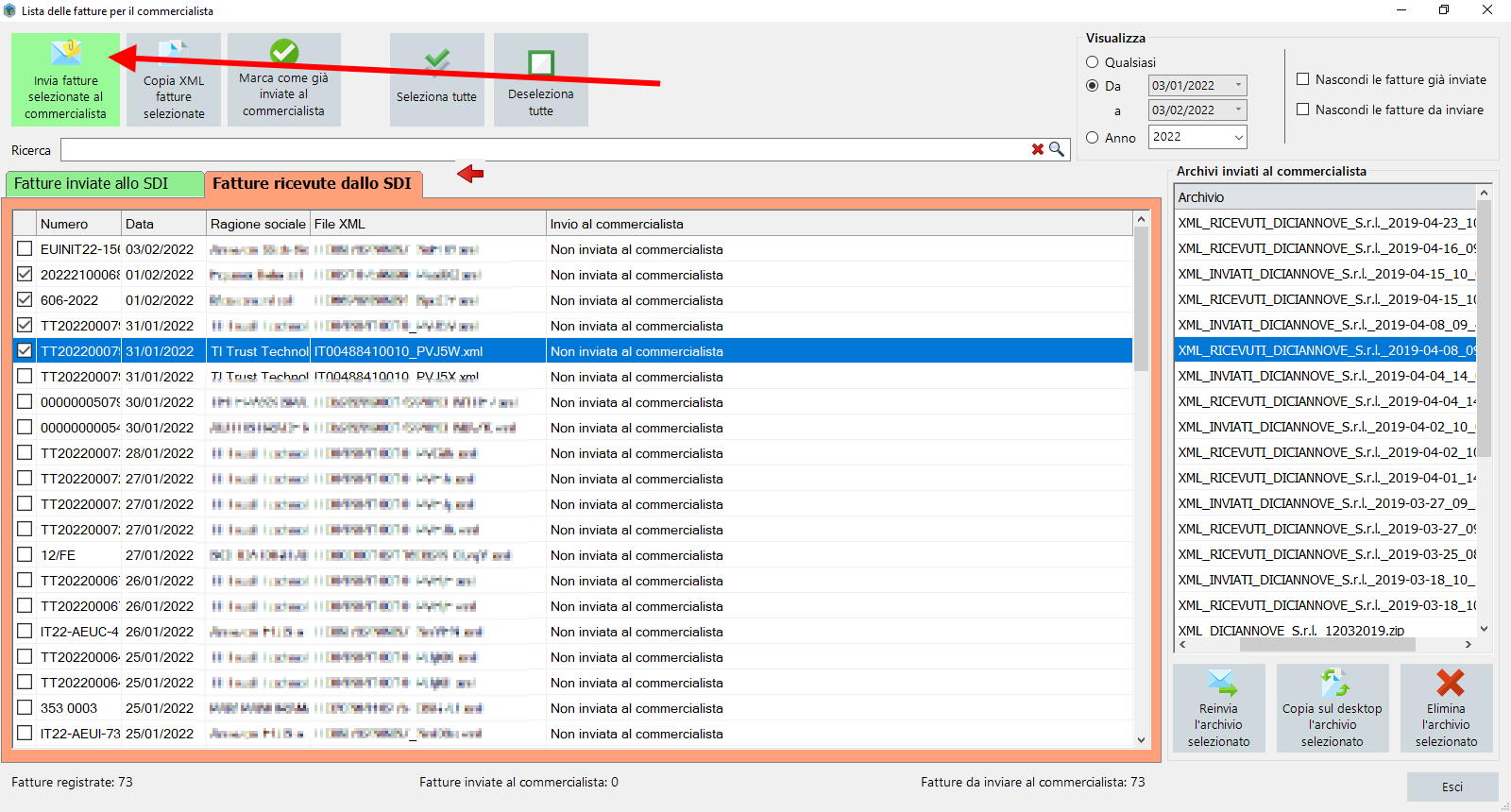Screen dimensions: 1511x812
Task: Open the Da date 03/01/2022 dropdown
Action: point(1238,86)
